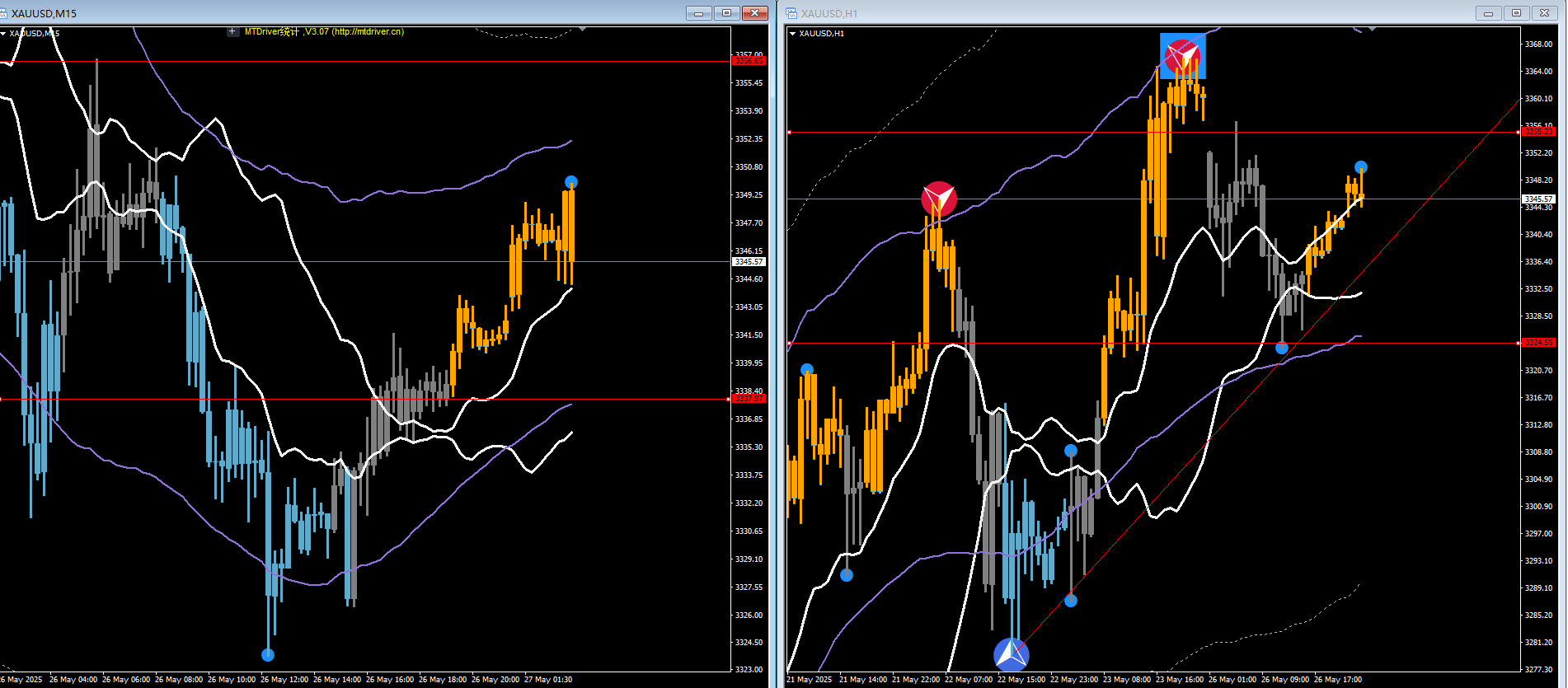Click the blue dot above latest M15 candle
The image size is (1568, 688).
[x=571, y=182]
